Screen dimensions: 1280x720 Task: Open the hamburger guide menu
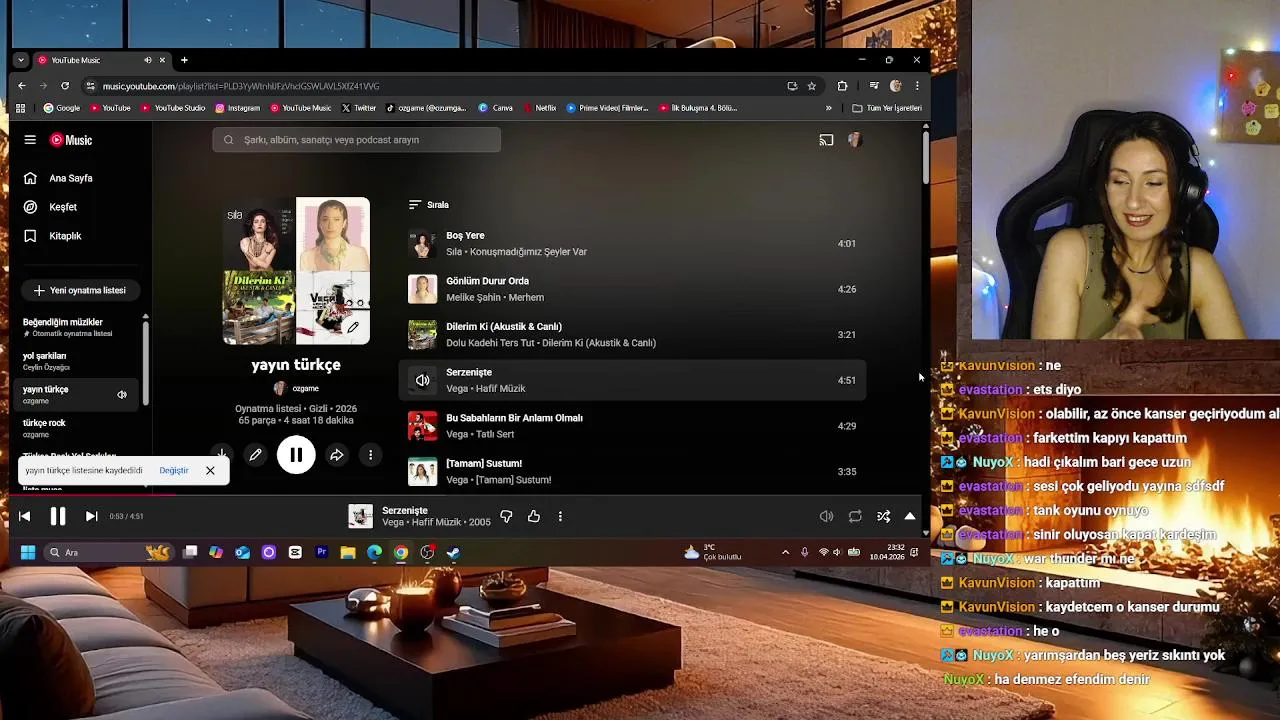point(30,140)
